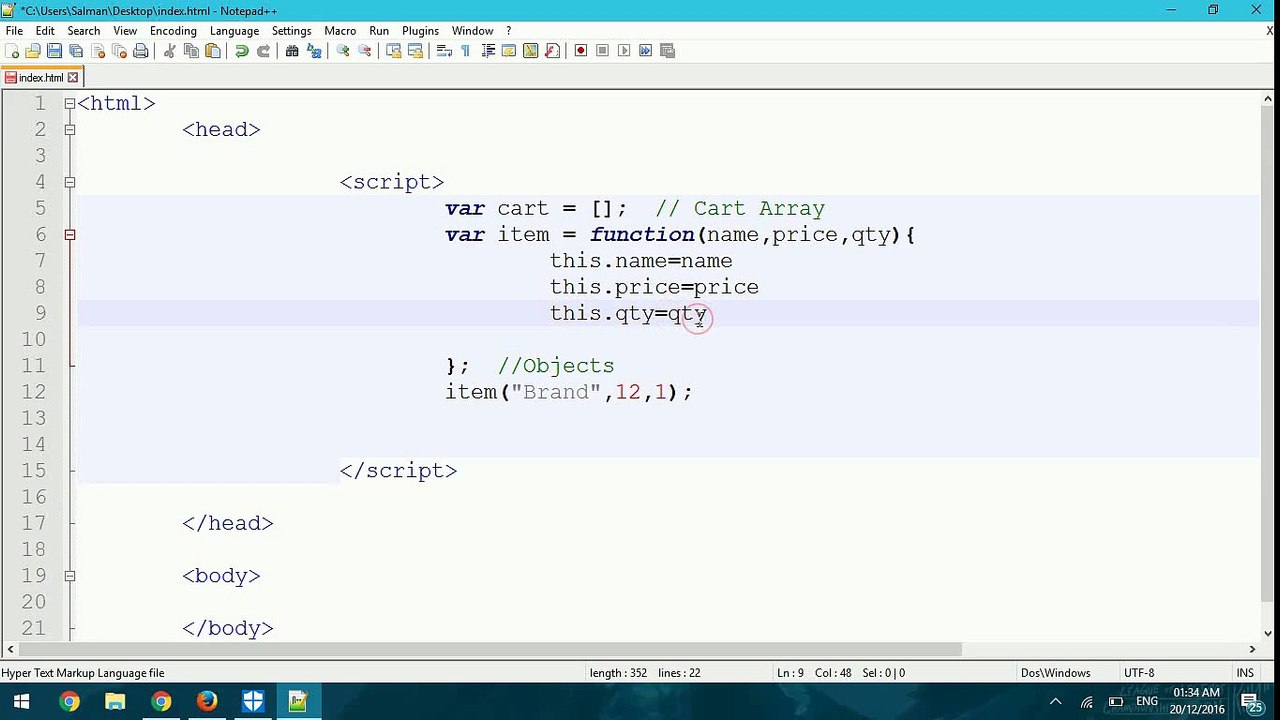
Task: Start recording a macro with the red dot
Action: [580, 51]
